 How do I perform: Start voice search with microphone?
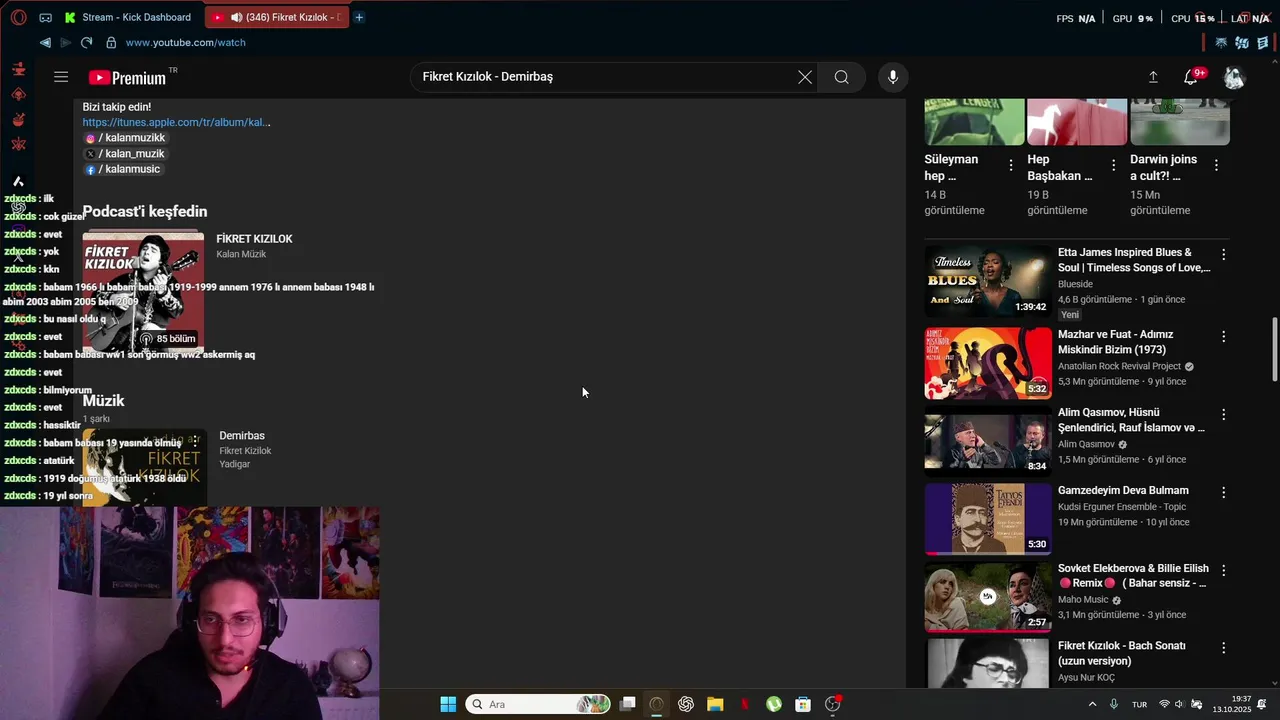point(893,77)
